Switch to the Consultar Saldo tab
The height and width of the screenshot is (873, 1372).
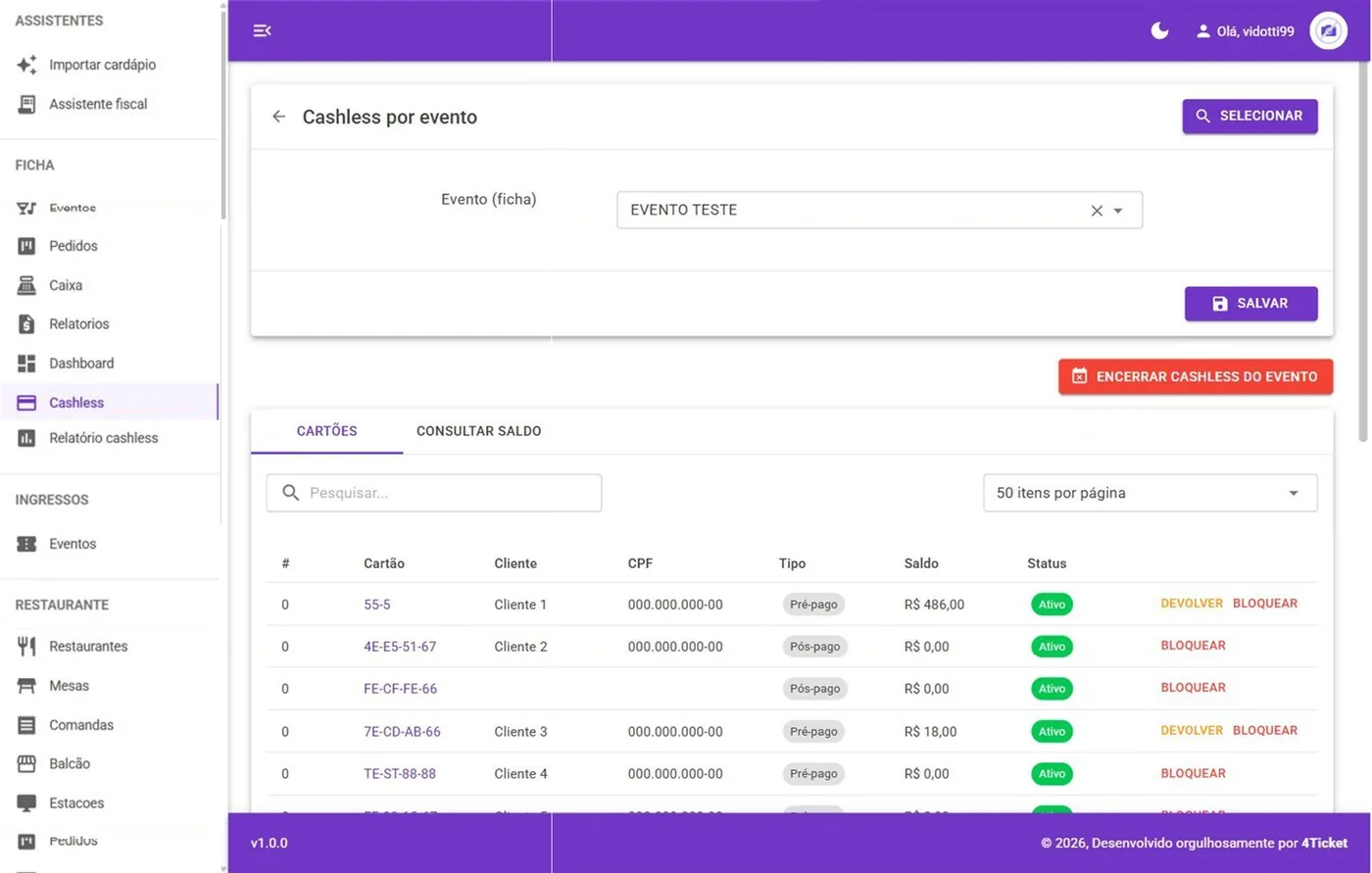(x=479, y=431)
